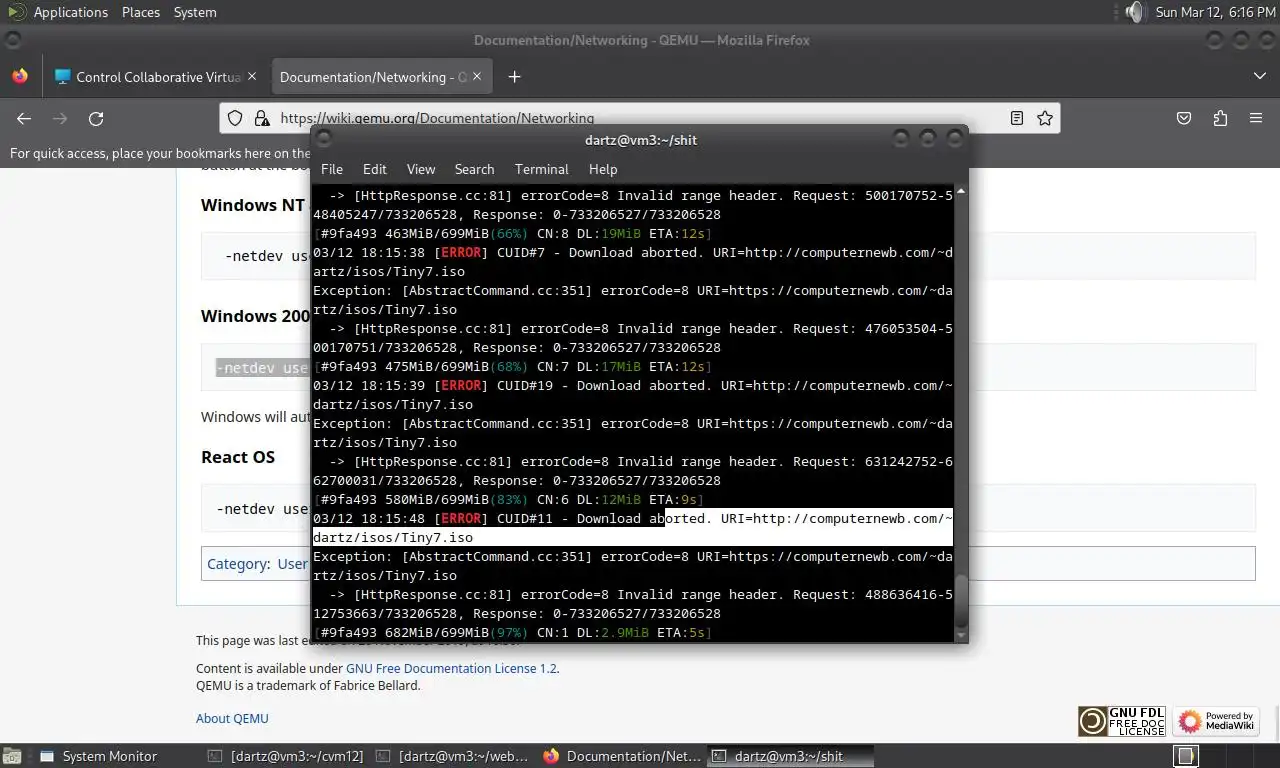The width and height of the screenshot is (1280, 768).
Task: Click terminal window menu button left of title
Action: click(x=325, y=139)
